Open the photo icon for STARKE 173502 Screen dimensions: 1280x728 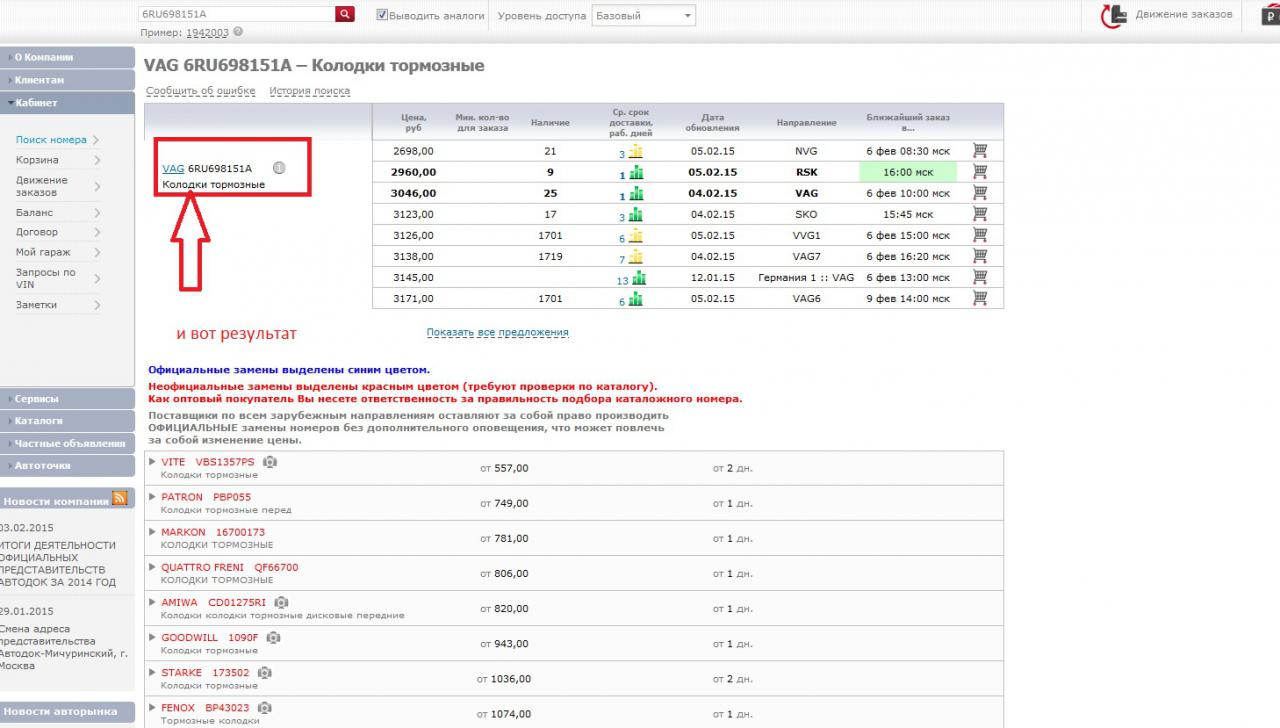coord(265,673)
